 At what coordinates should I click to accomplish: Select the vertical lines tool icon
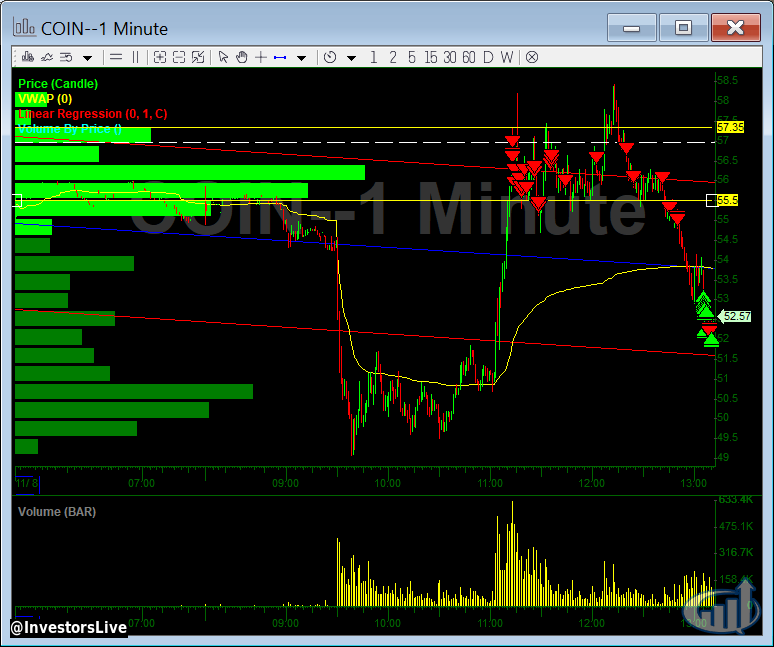(135, 57)
